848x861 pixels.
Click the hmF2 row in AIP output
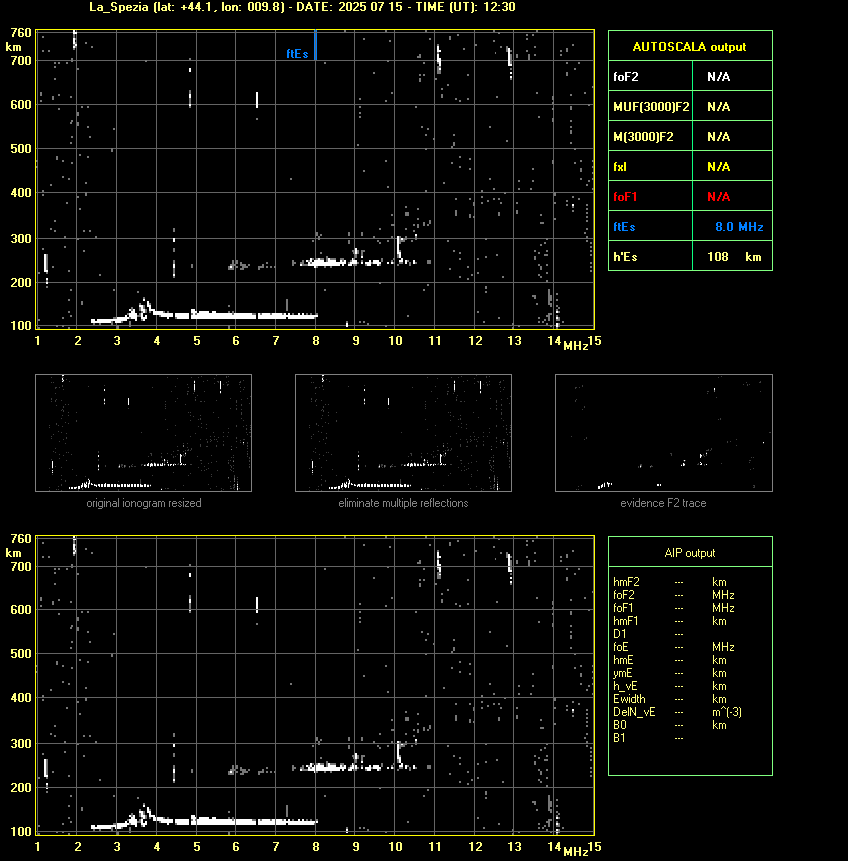pyautogui.click(x=670, y=582)
